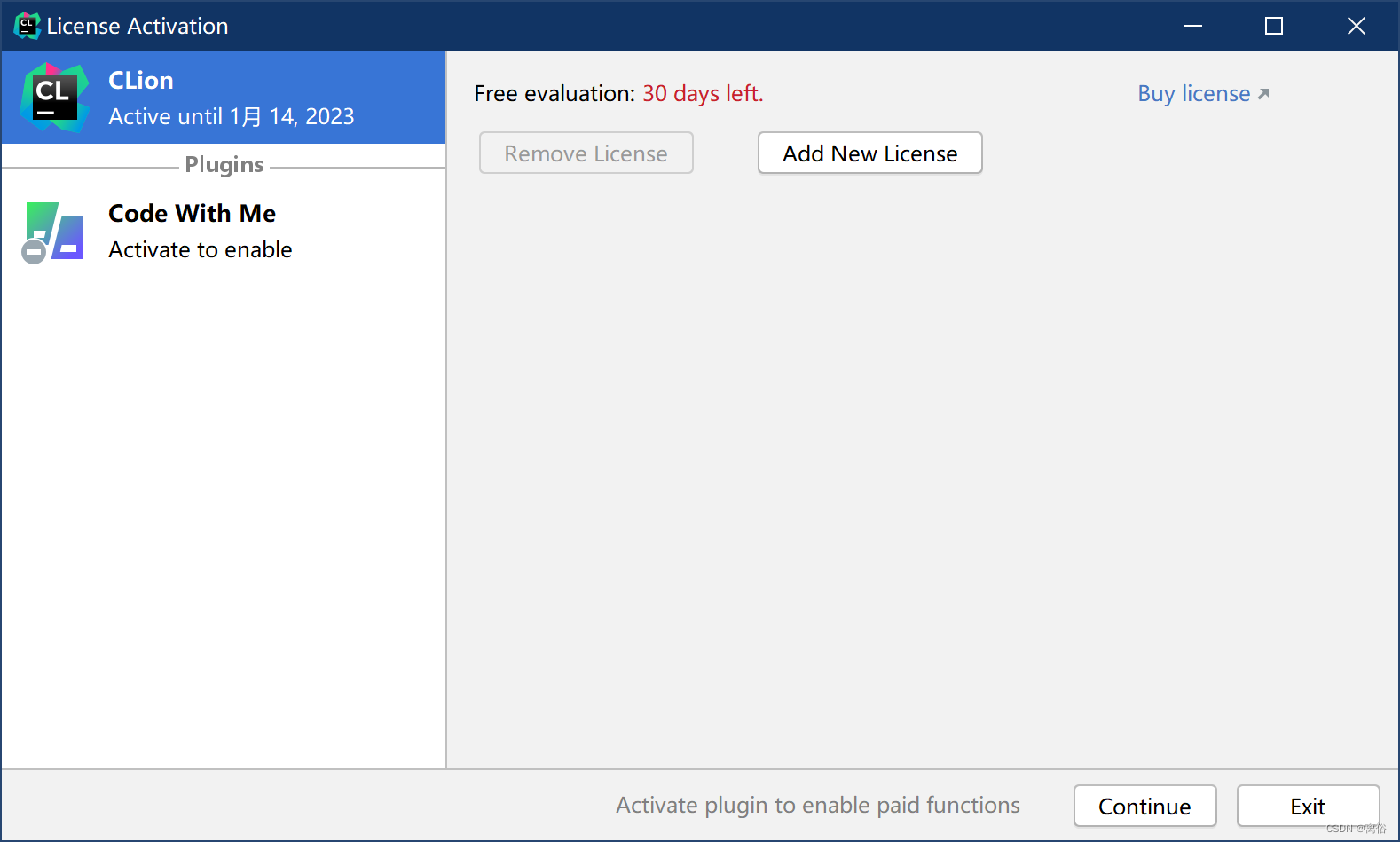
Task: Click the 'Free evaluation:' label
Action: point(554,94)
